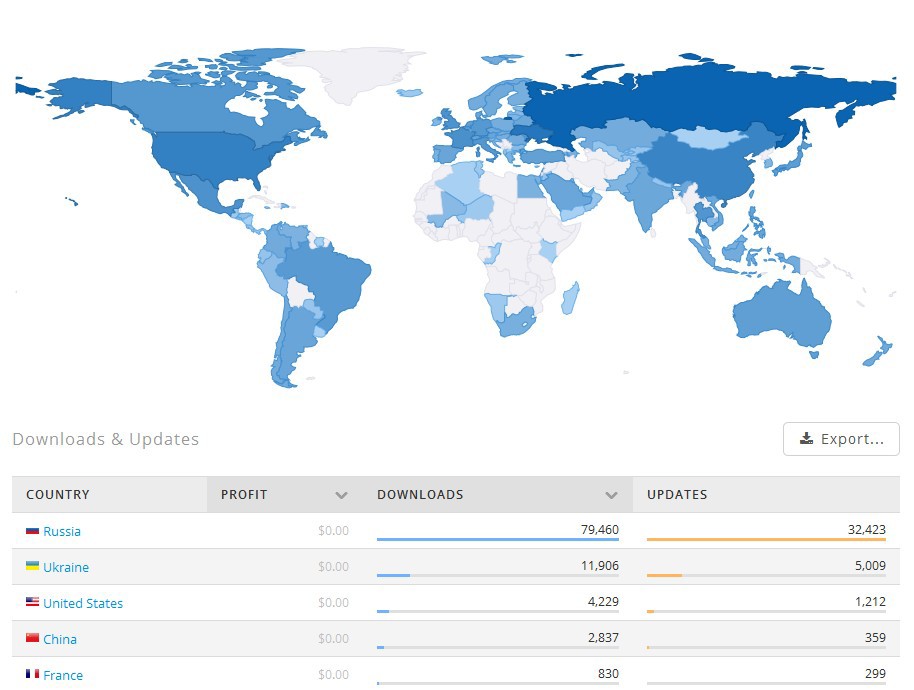This screenshot has width=914, height=690.
Task: Click the United States flag icon
Action: [x=33, y=602]
